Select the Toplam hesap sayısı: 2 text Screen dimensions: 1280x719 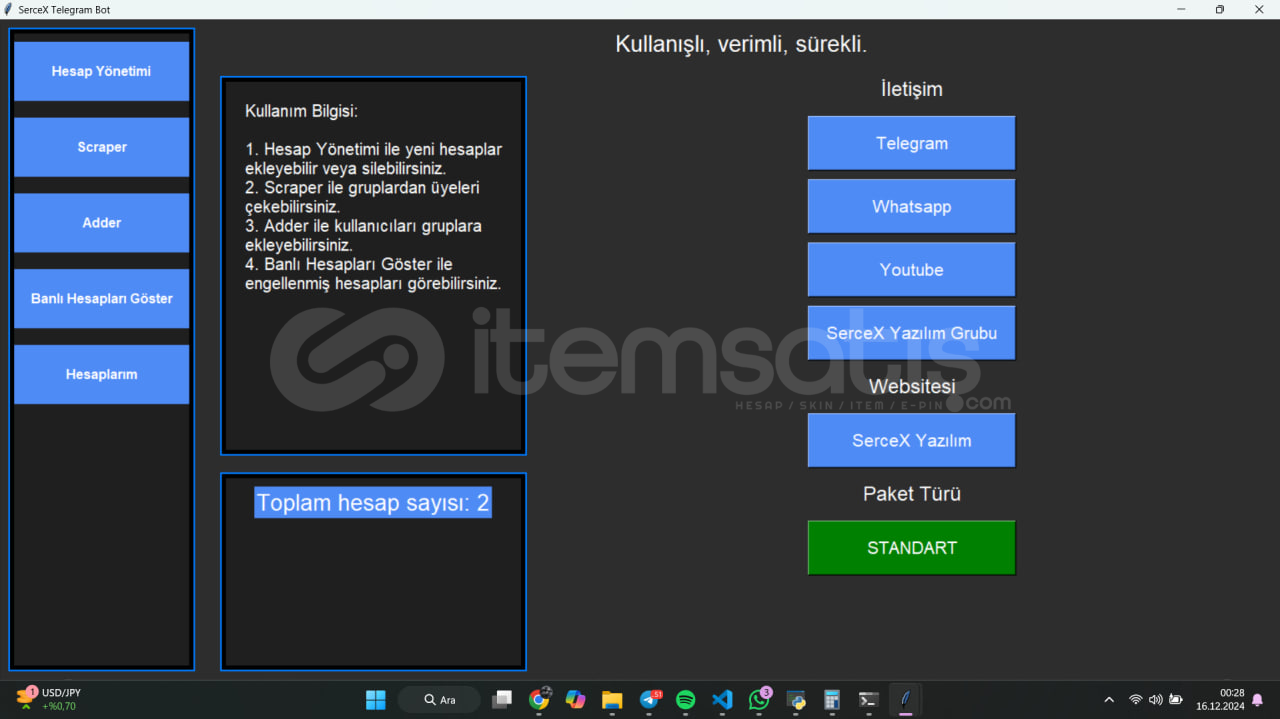(x=373, y=503)
